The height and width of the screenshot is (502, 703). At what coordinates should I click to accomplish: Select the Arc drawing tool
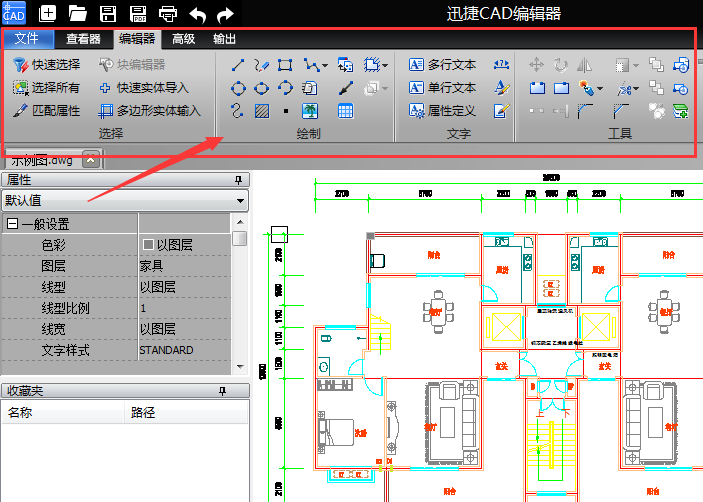point(285,87)
